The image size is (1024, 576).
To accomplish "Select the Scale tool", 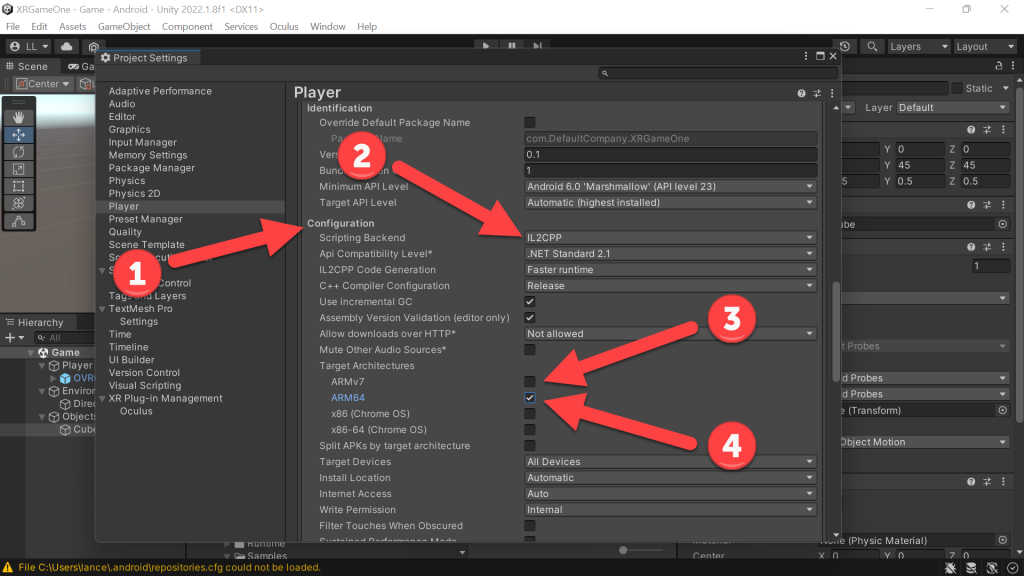I will coord(18,169).
